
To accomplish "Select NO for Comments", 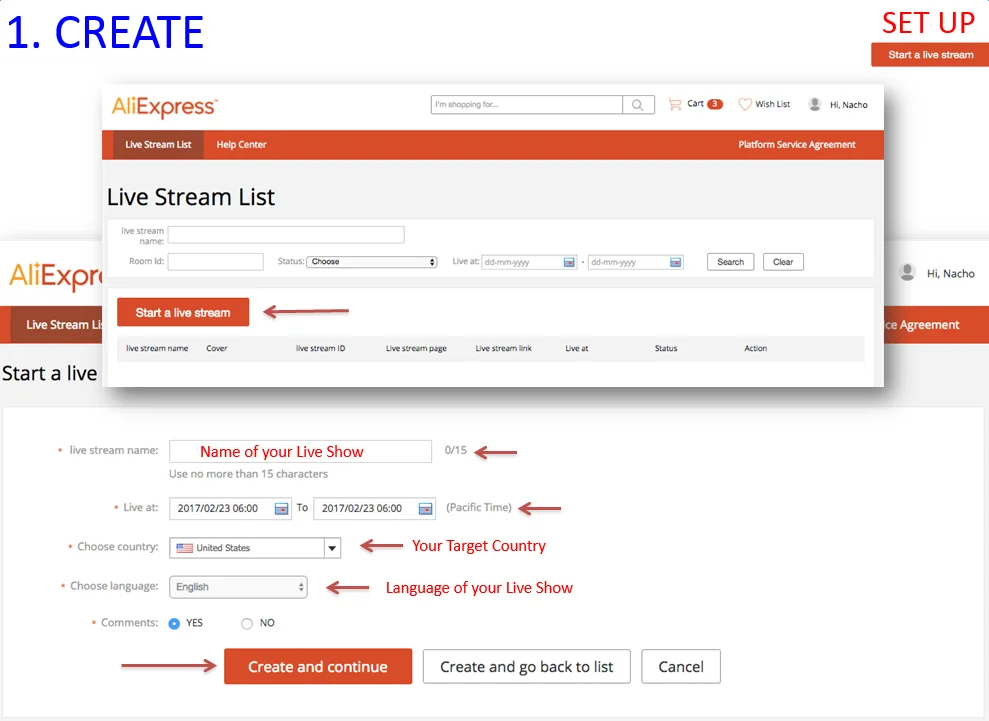I will [x=247, y=623].
